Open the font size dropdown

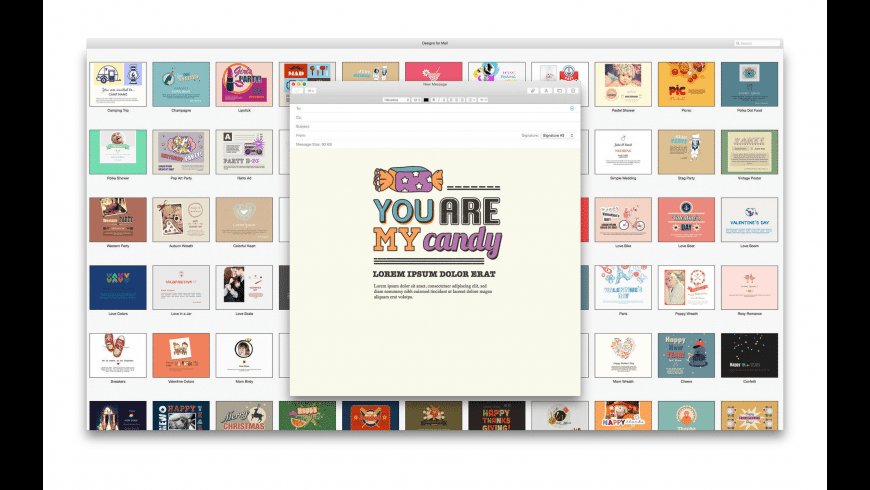(416, 100)
